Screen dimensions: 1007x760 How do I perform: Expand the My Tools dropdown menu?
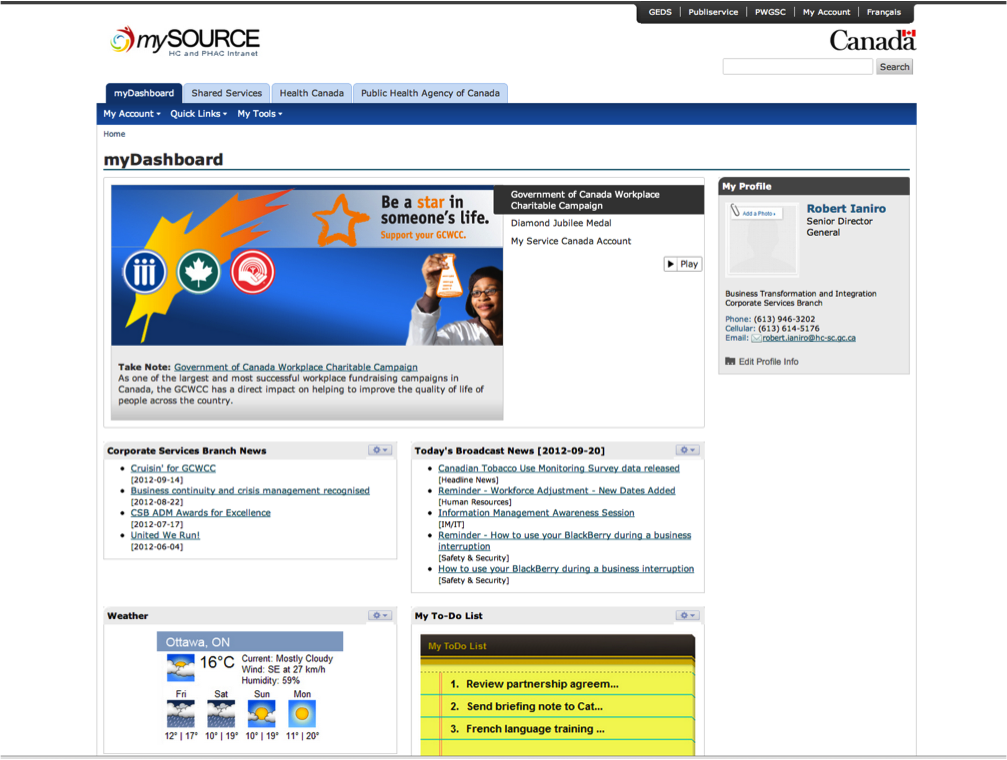pyautogui.click(x=259, y=114)
